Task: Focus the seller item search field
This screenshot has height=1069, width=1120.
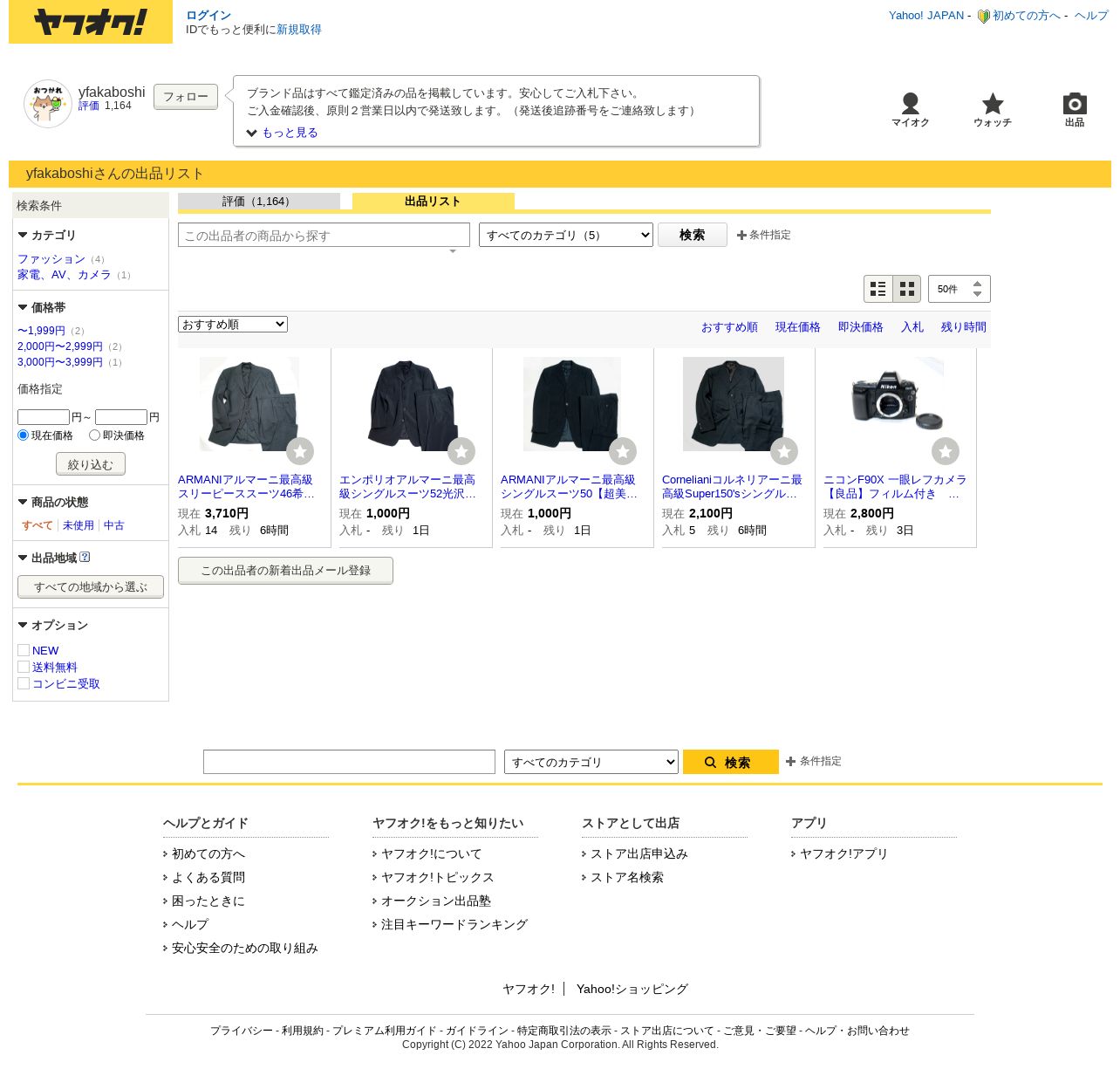Action: tap(324, 236)
